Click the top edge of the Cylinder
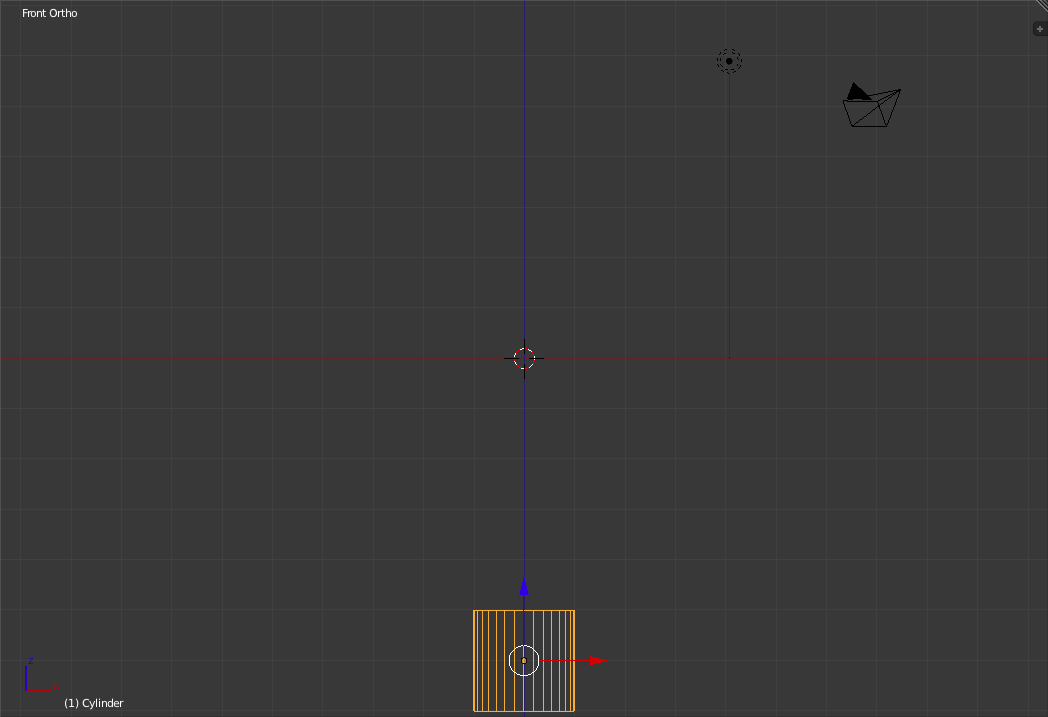1048x717 pixels. 500,610
